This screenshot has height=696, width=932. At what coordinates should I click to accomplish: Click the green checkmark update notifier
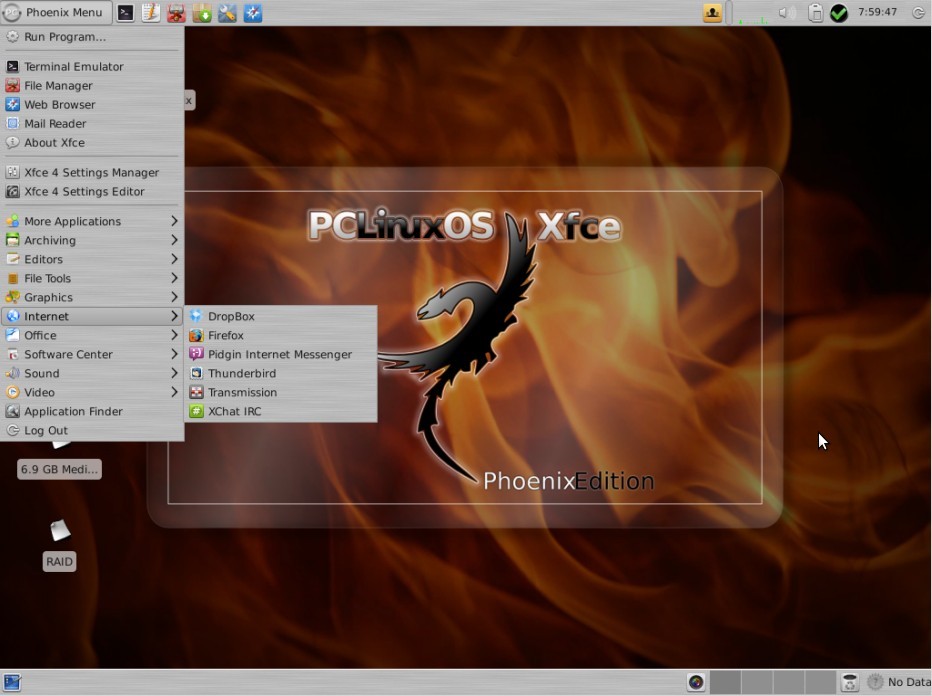click(839, 12)
